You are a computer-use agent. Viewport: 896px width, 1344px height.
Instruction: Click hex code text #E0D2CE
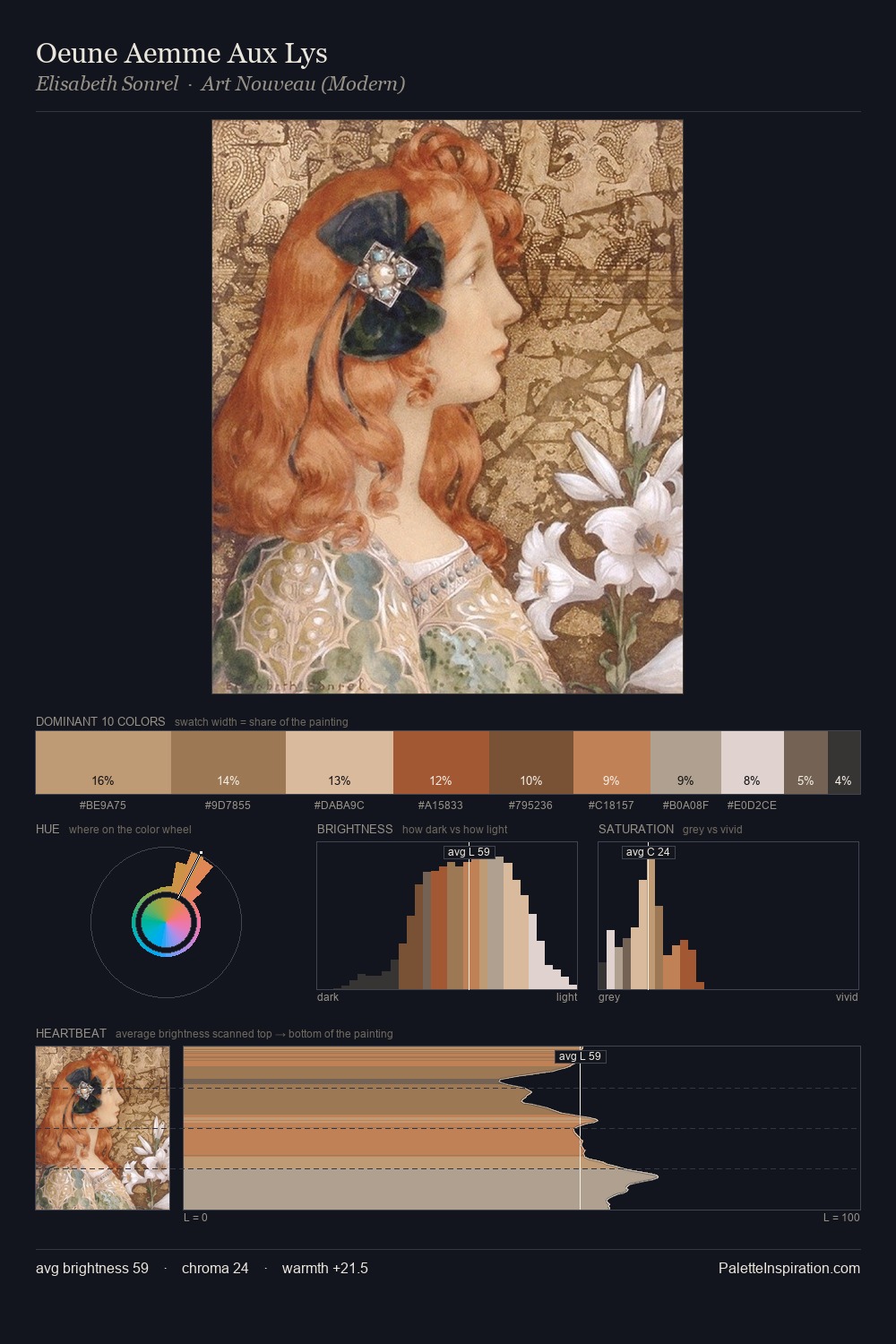(x=752, y=806)
